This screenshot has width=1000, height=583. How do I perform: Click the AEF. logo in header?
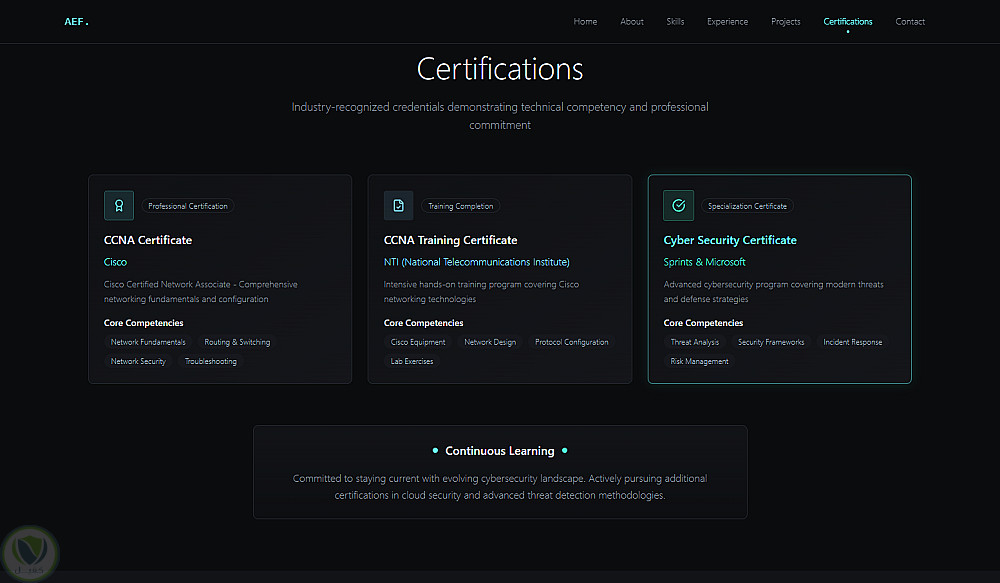(x=76, y=22)
